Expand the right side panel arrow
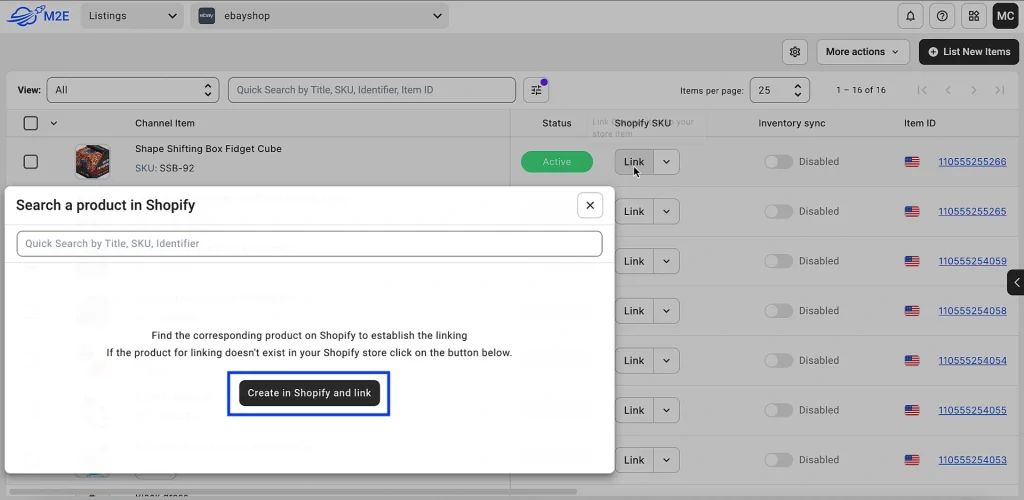This screenshot has width=1024, height=500. point(1016,283)
